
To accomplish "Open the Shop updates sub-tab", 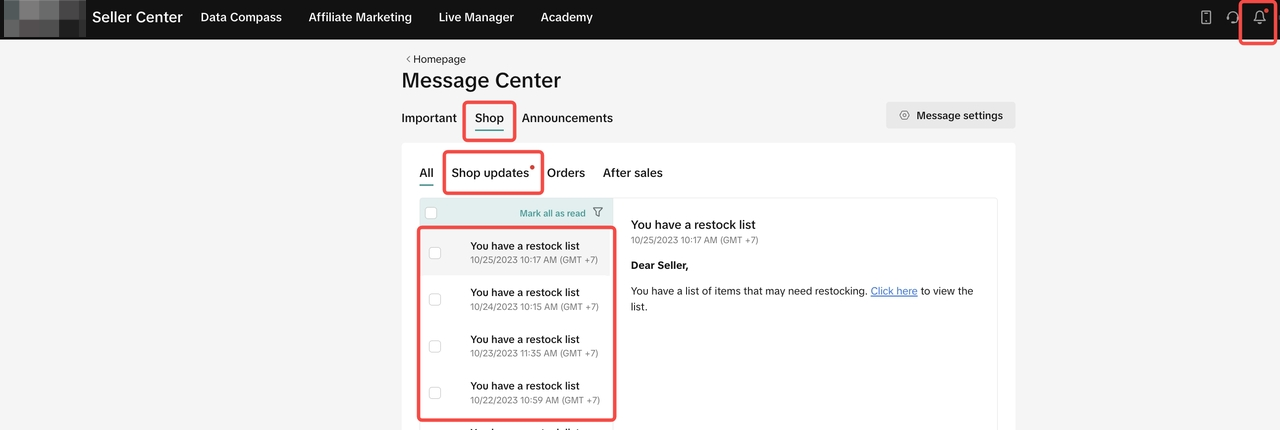I will (490, 173).
